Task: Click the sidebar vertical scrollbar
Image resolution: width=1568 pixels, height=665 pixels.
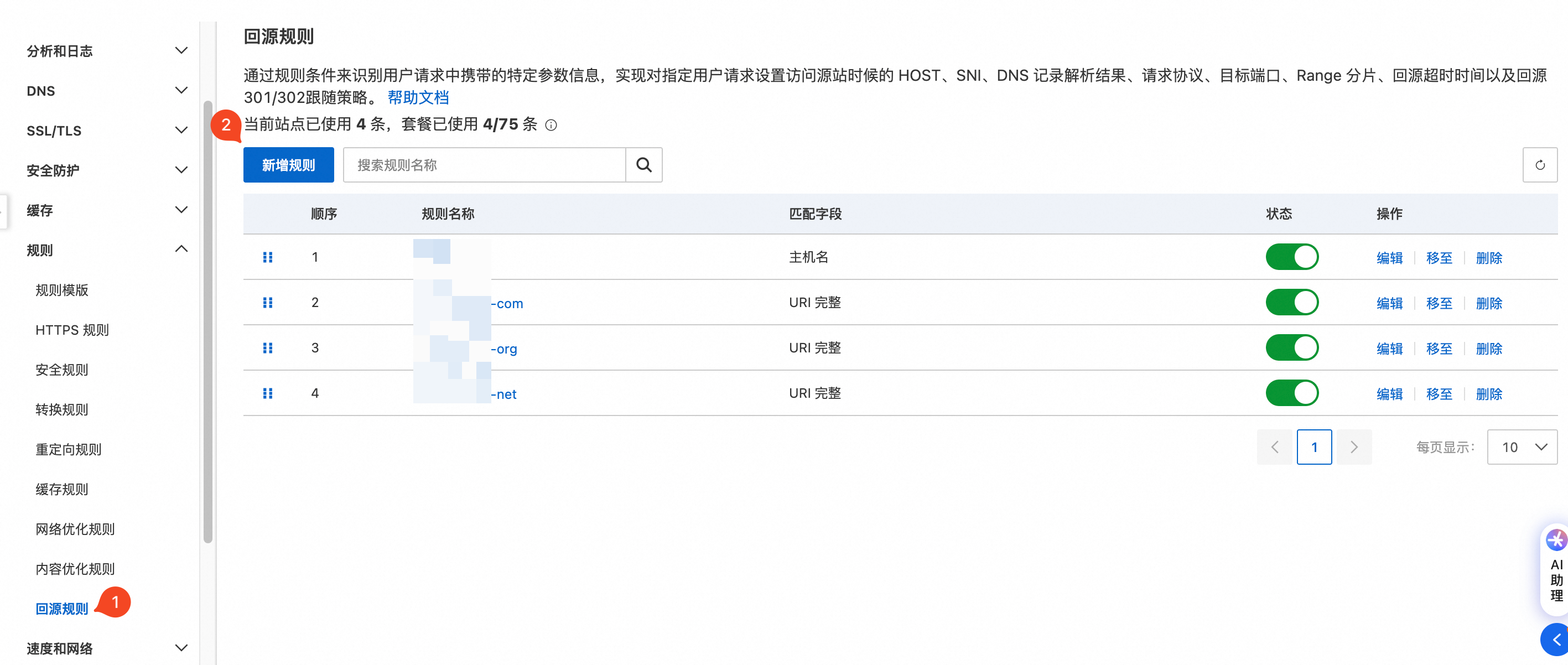Action: 208,323
